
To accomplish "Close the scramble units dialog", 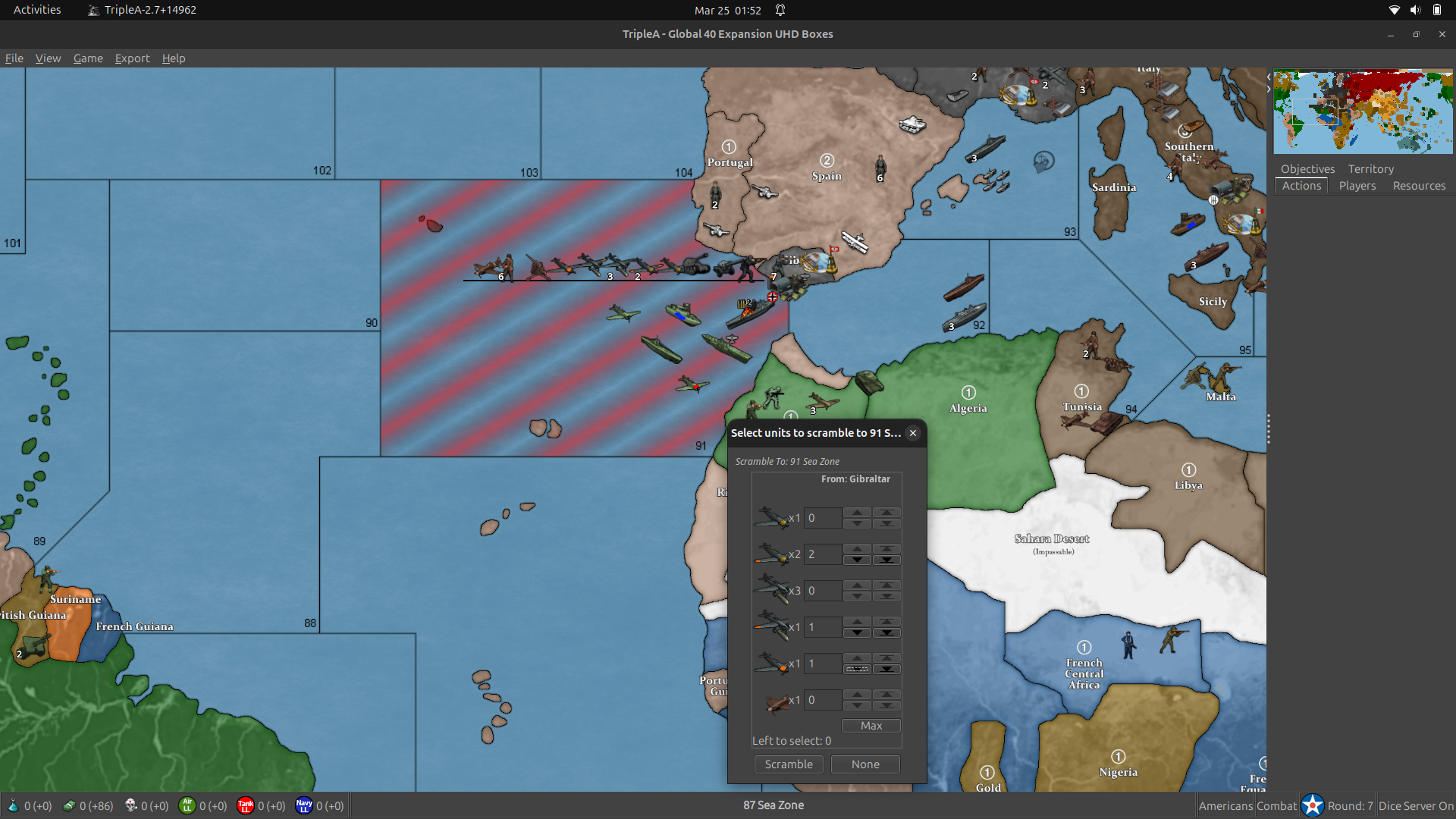I will 912,432.
